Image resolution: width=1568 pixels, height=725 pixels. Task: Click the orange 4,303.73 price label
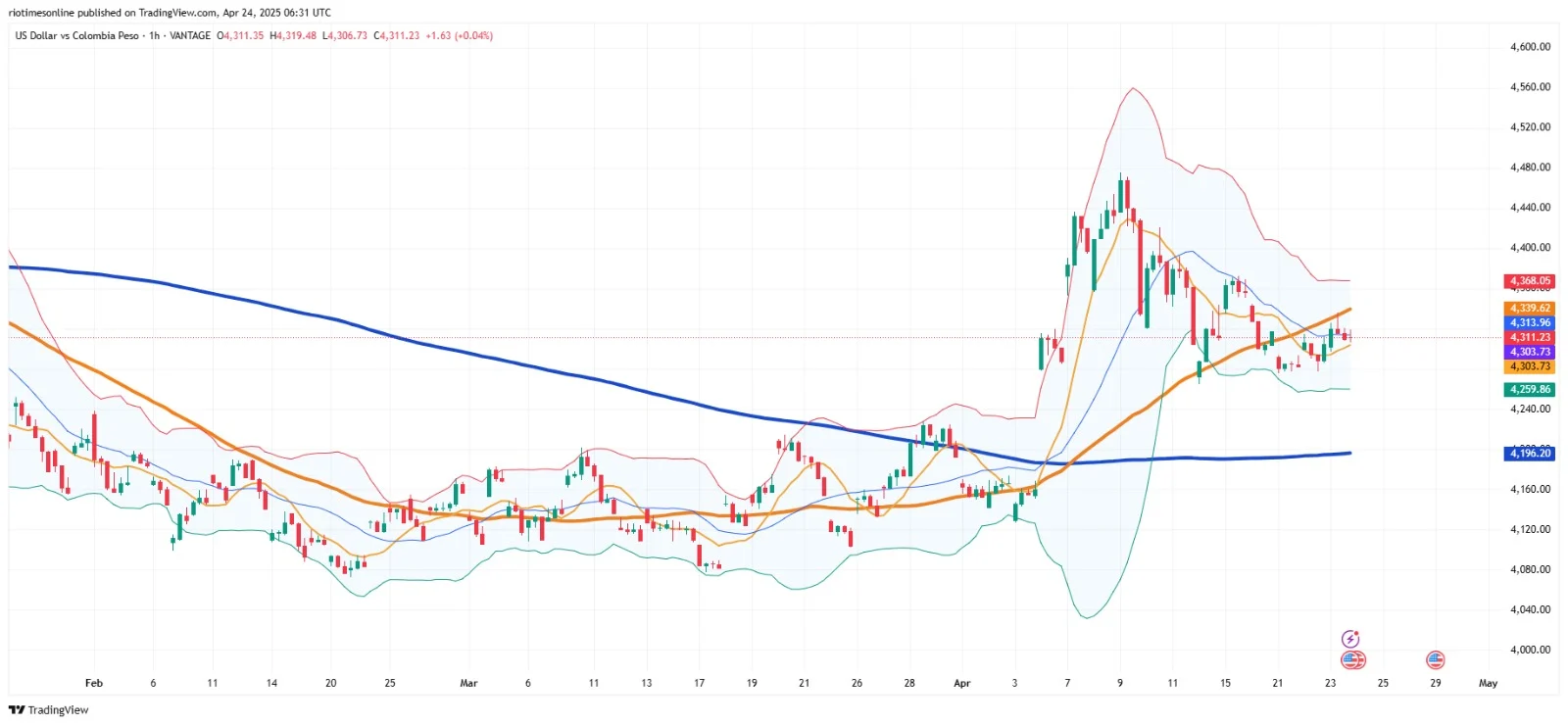[1530, 366]
